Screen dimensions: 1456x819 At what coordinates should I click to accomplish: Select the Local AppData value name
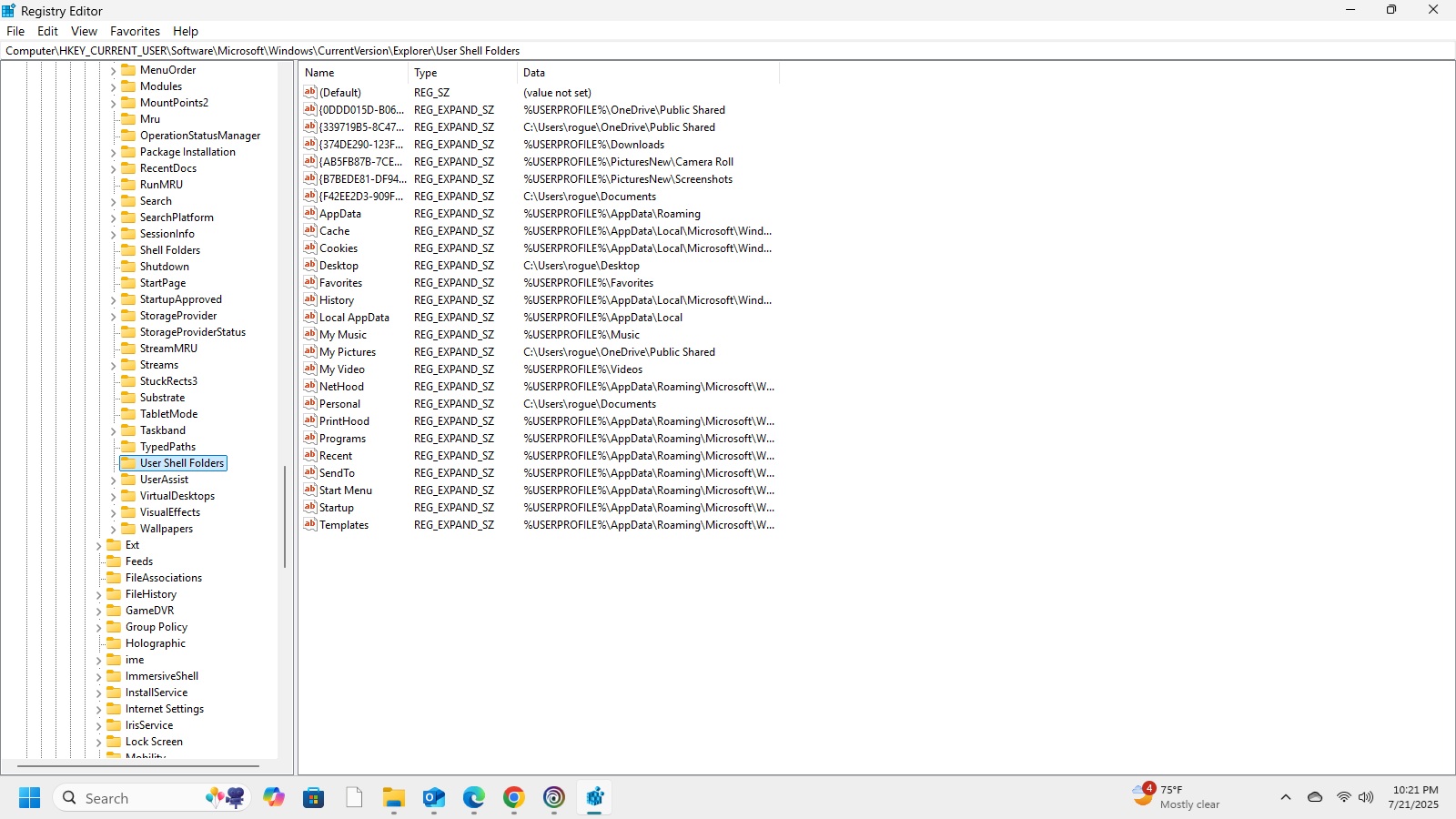pyautogui.click(x=354, y=318)
